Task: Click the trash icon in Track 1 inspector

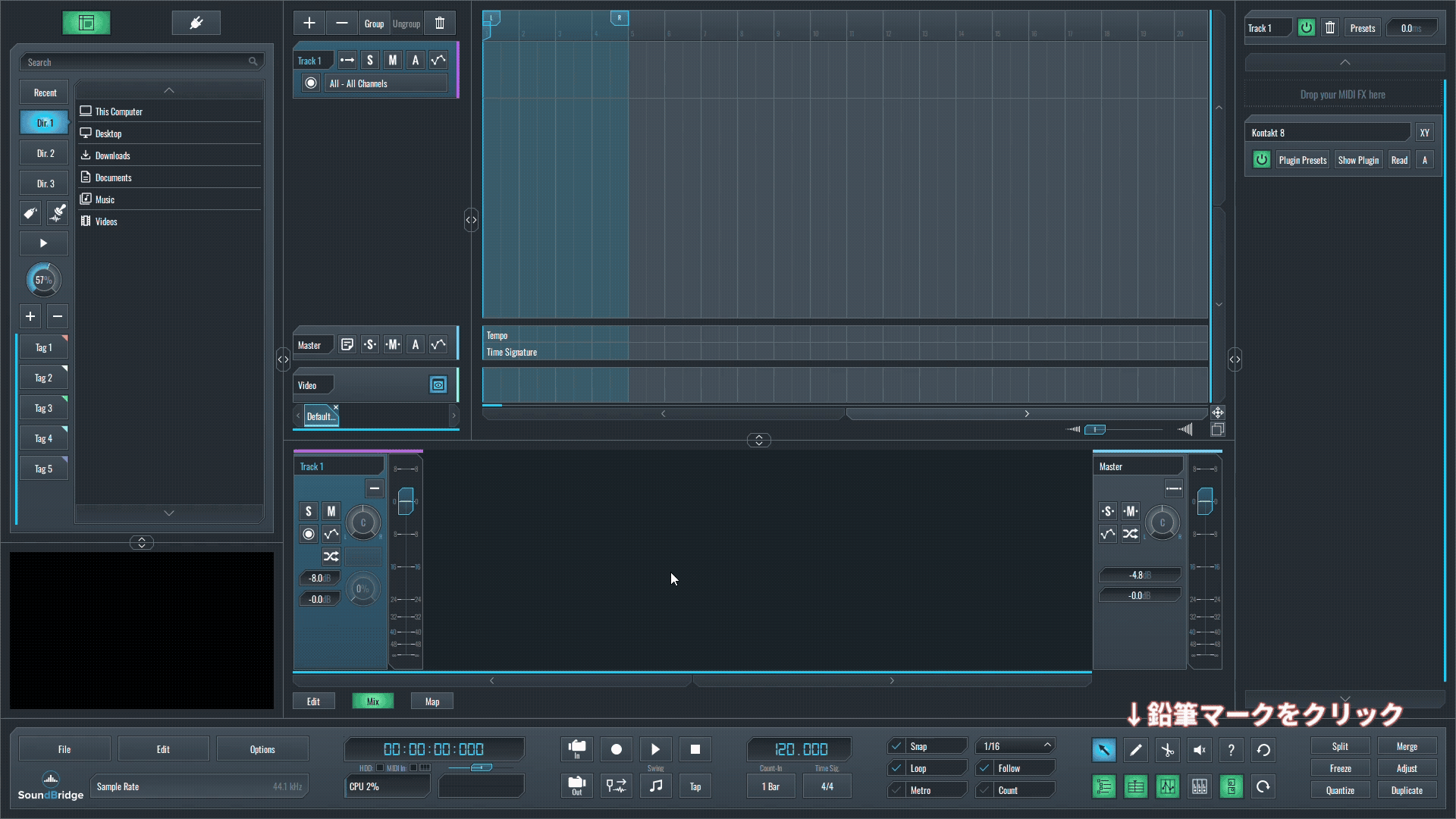Action: point(1330,28)
